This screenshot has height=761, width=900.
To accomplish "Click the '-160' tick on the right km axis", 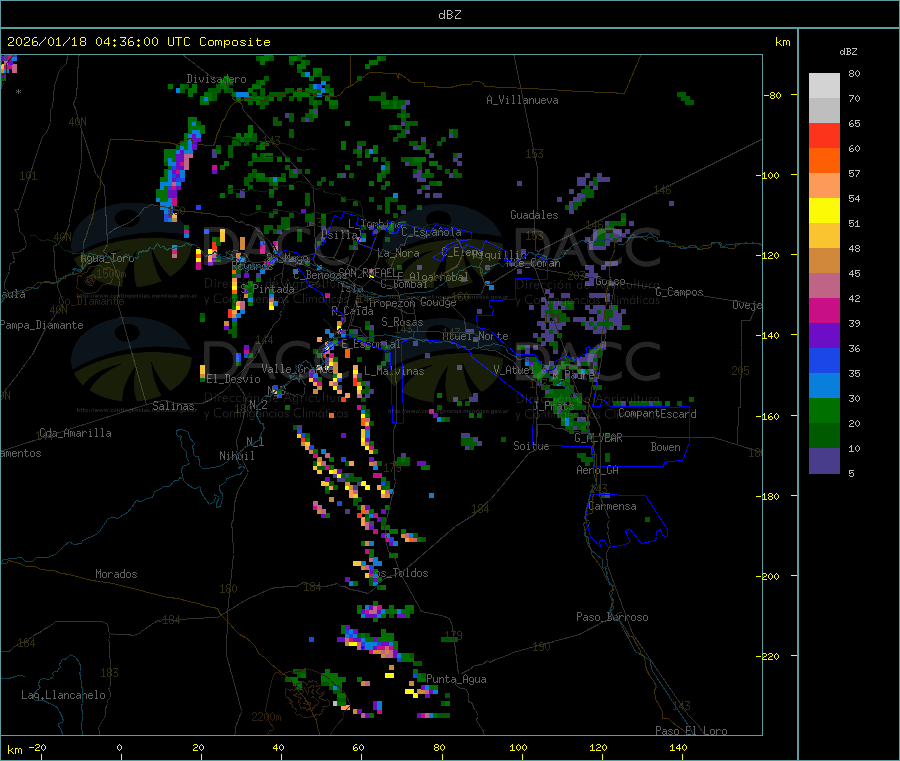I will [x=769, y=416].
